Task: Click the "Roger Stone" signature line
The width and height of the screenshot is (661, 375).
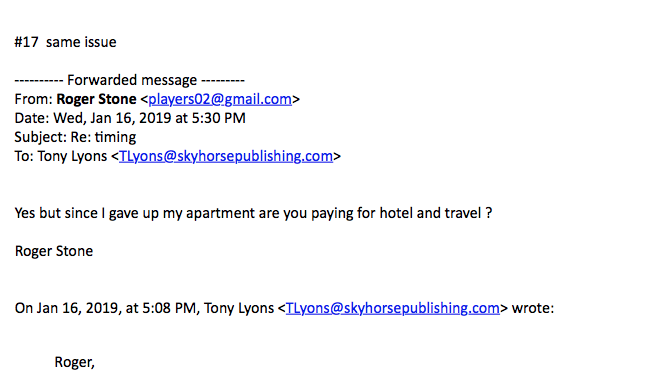Action: pyautogui.click(x=54, y=251)
